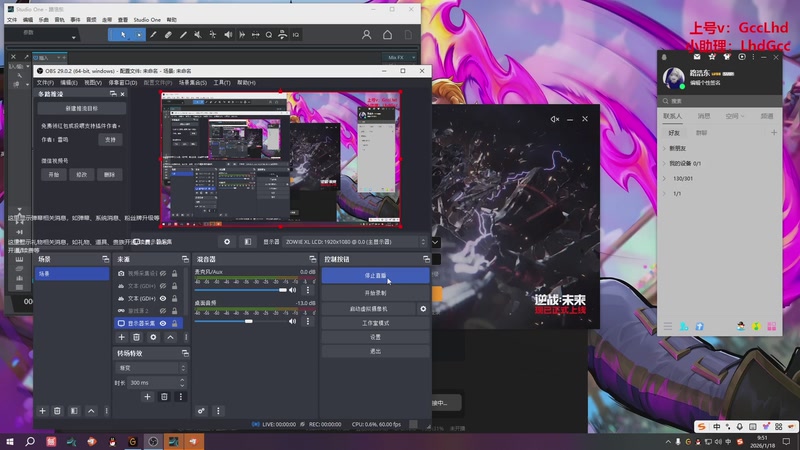This screenshot has width=800, height=450.
Task: Click the Stop Streaming (停止直播) button
Action: click(375, 275)
